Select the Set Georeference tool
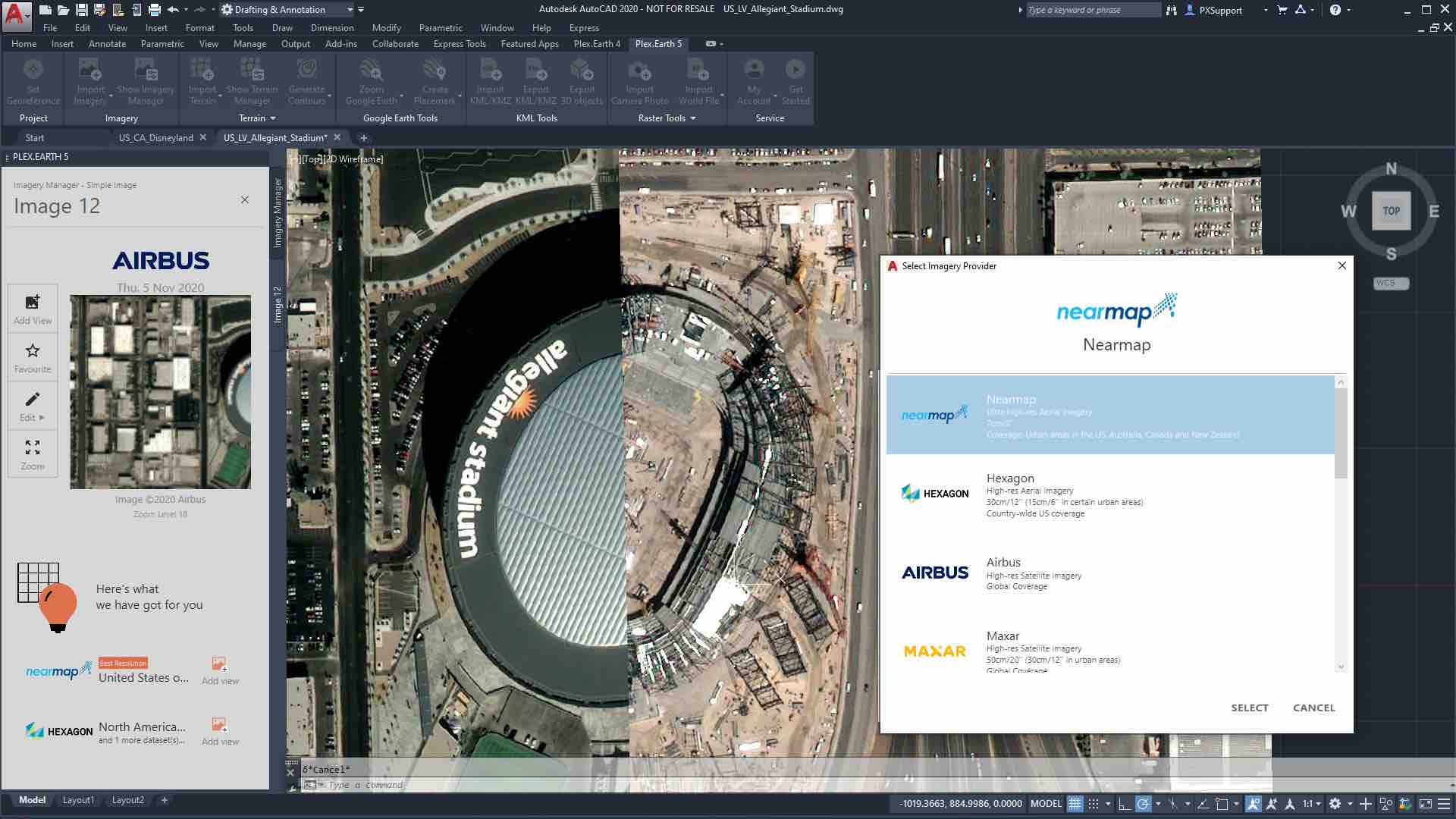The image size is (1456, 819). (33, 80)
